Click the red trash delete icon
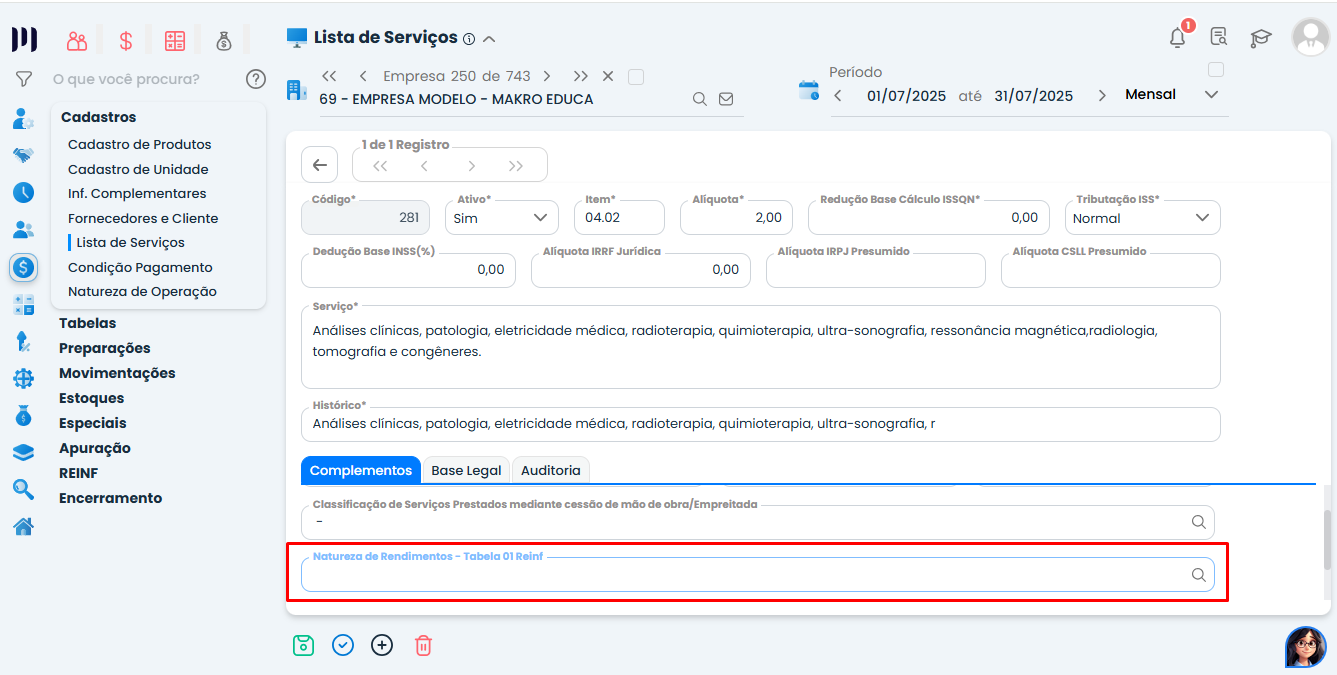Image resolution: width=1337 pixels, height=675 pixels. (x=423, y=645)
